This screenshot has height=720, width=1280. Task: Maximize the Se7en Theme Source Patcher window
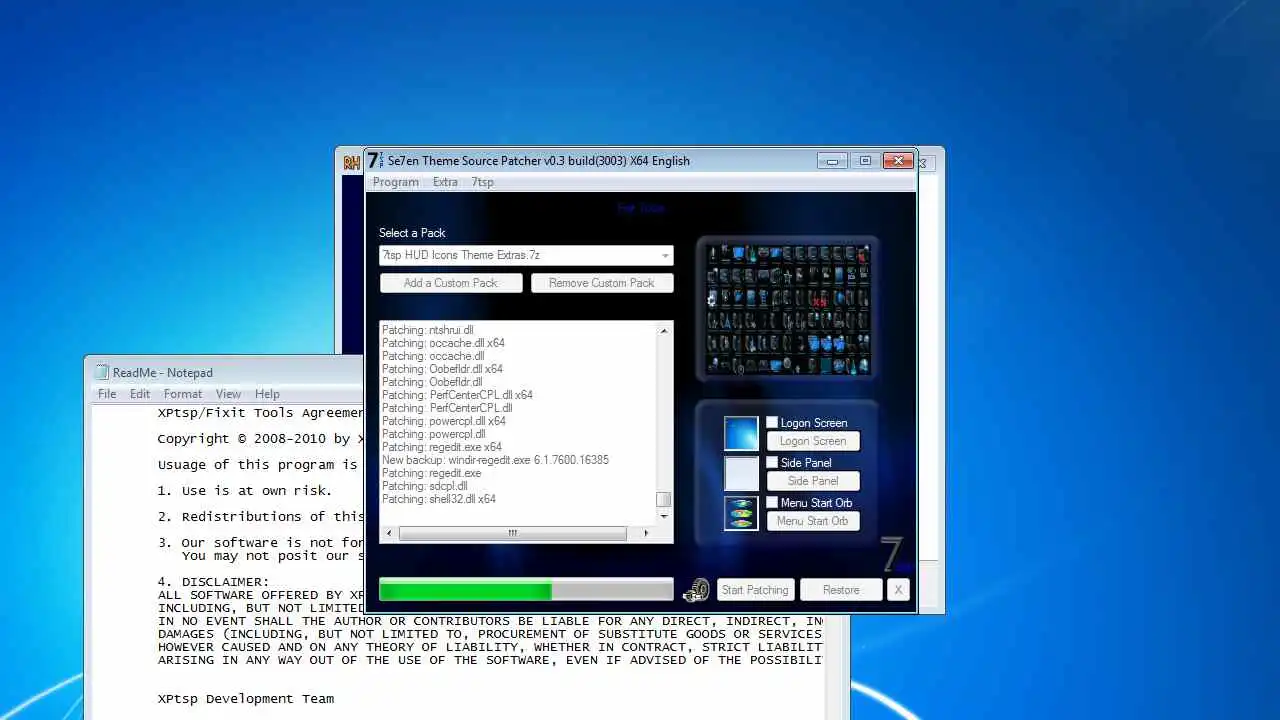coord(865,160)
